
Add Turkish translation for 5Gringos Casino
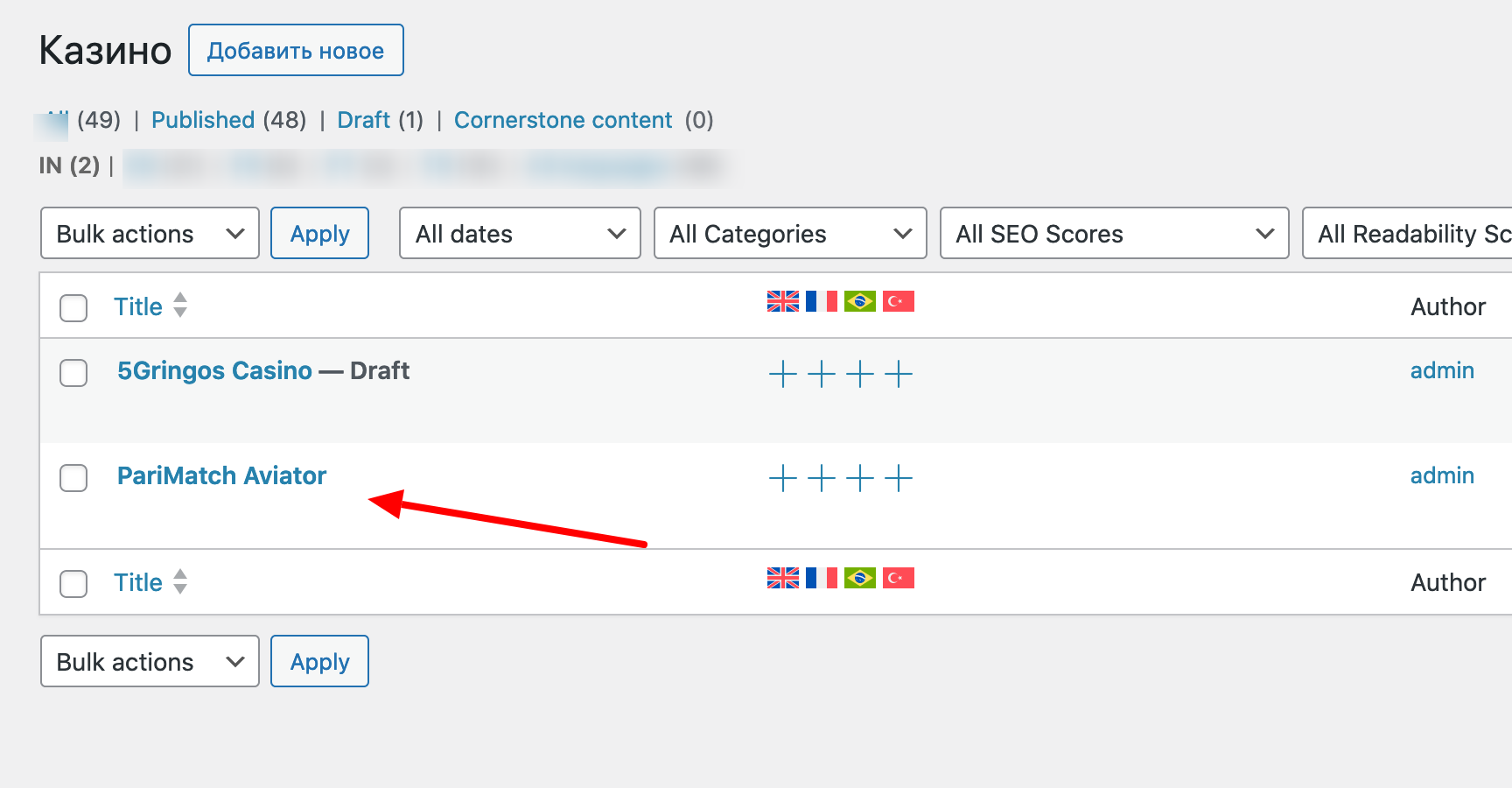coord(899,375)
